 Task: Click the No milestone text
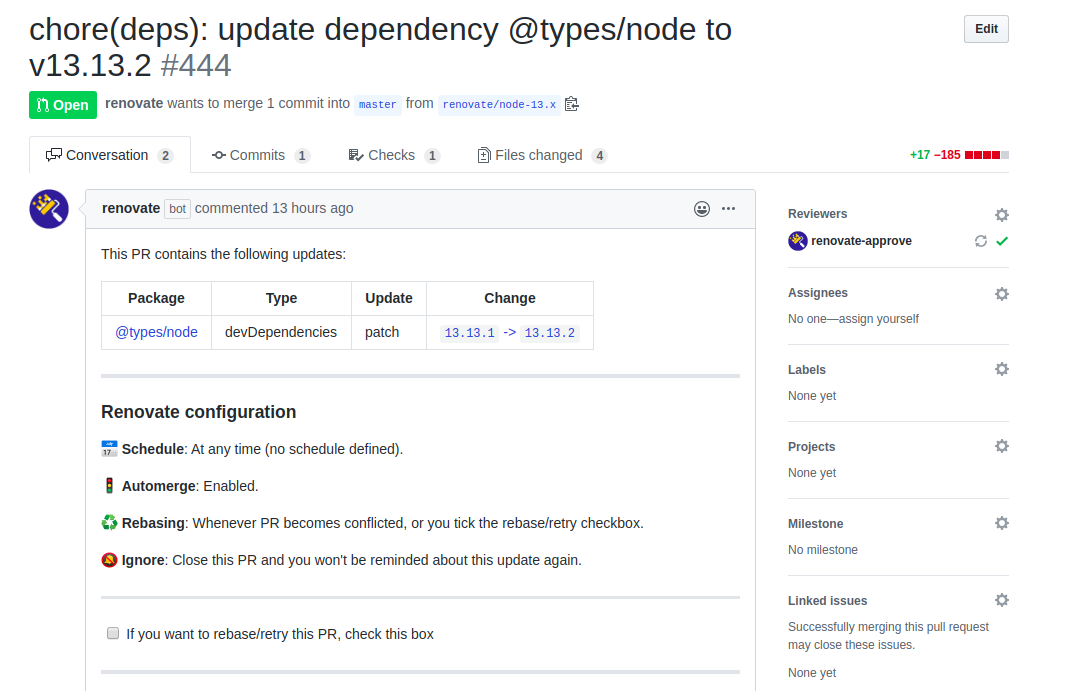click(823, 550)
